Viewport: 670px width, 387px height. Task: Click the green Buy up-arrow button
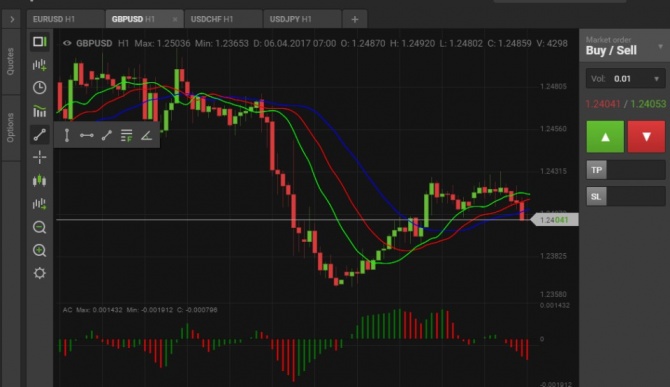click(605, 137)
